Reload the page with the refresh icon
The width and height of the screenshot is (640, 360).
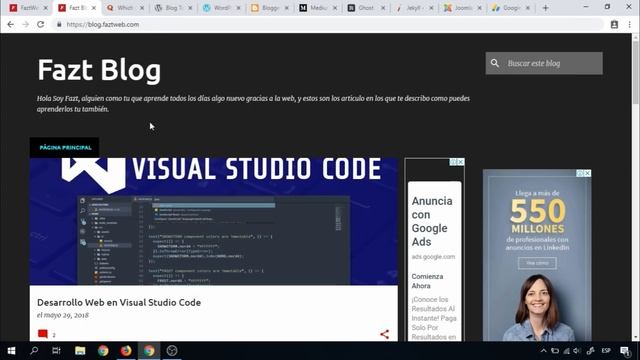(40, 24)
